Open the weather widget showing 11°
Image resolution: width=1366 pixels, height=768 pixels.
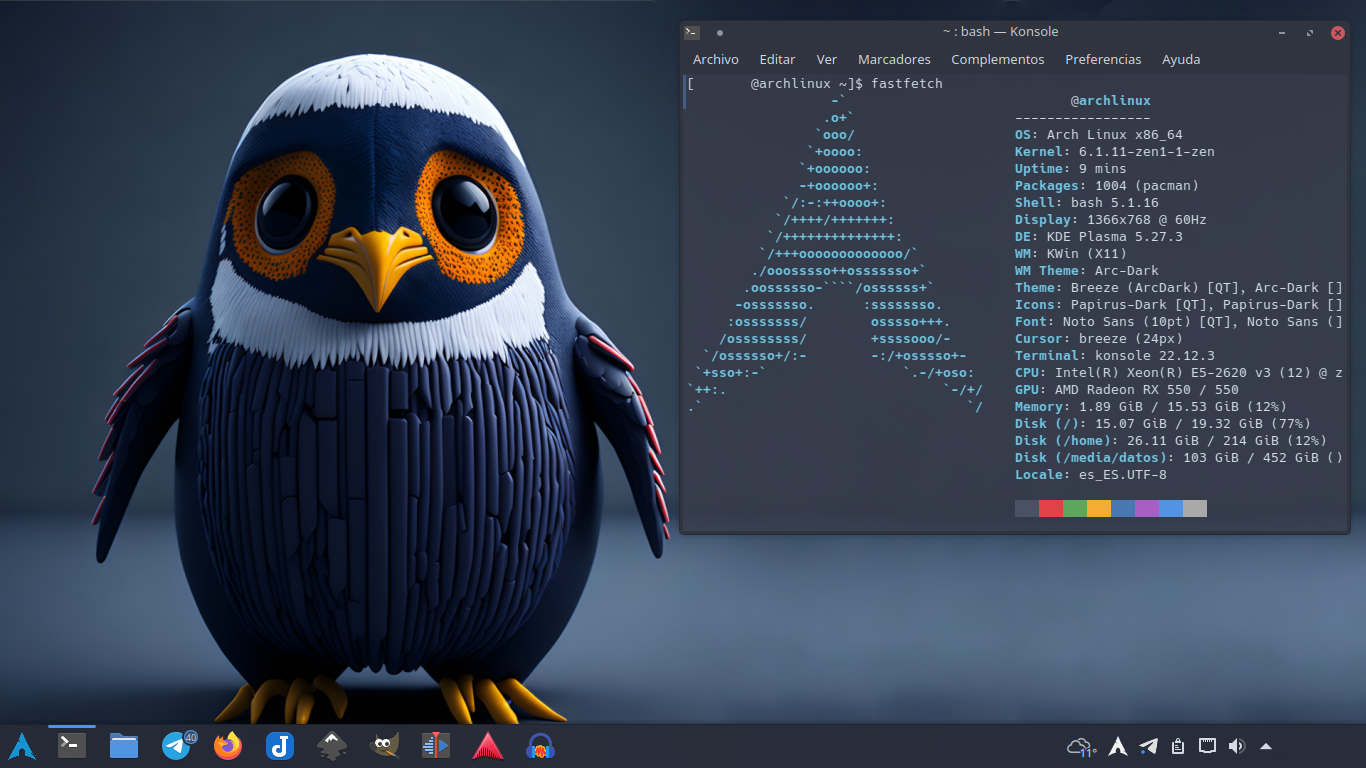click(x=1082, y=747)
